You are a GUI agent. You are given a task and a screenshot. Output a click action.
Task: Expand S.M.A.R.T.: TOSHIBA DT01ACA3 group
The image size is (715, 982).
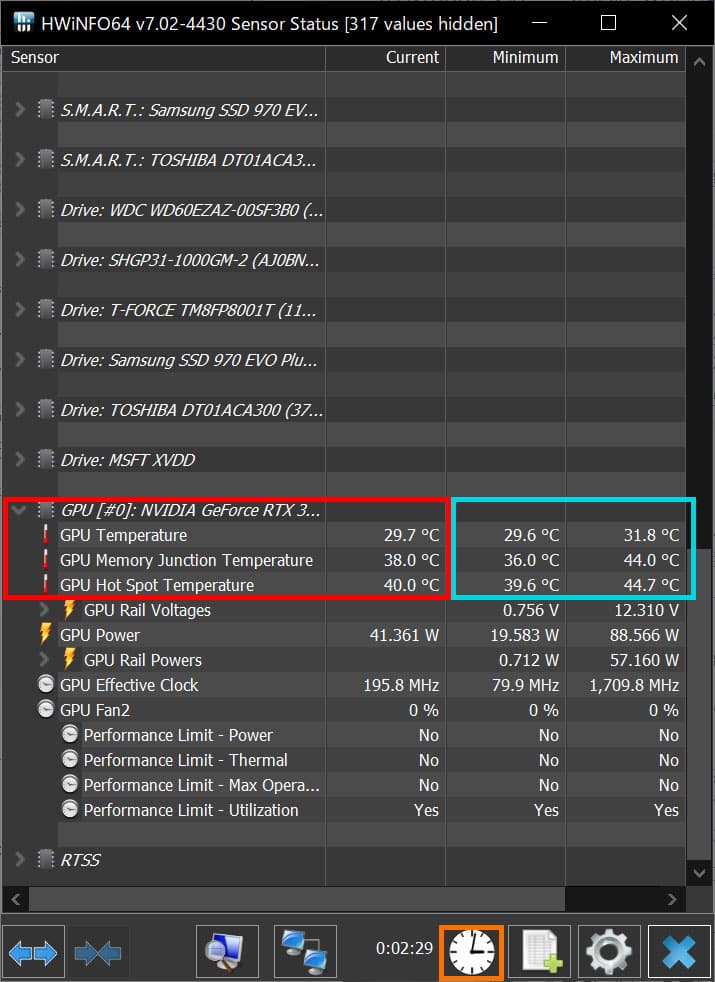pyautogui.click(x=20, y=160)
